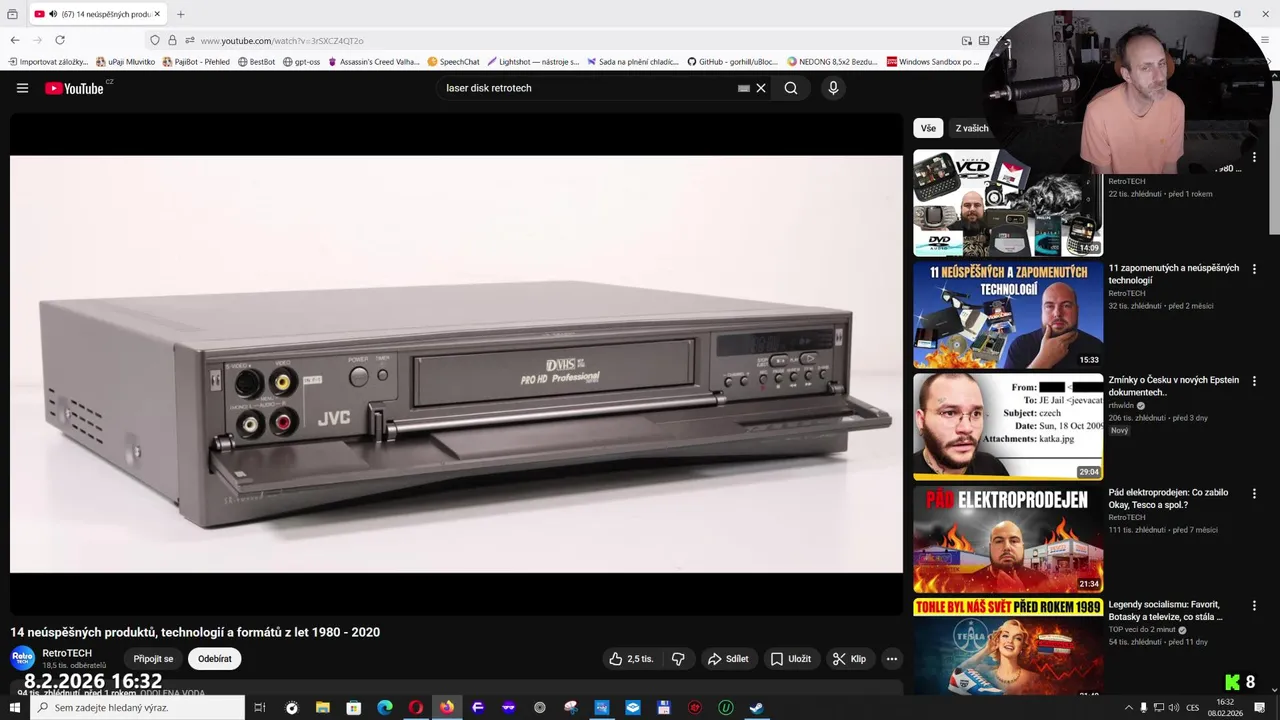Open '11 zapomenutých a neúspěšných technologií' title
Image resolution: width=1280 pixels, height=720 pixels.
(1173, 274)
